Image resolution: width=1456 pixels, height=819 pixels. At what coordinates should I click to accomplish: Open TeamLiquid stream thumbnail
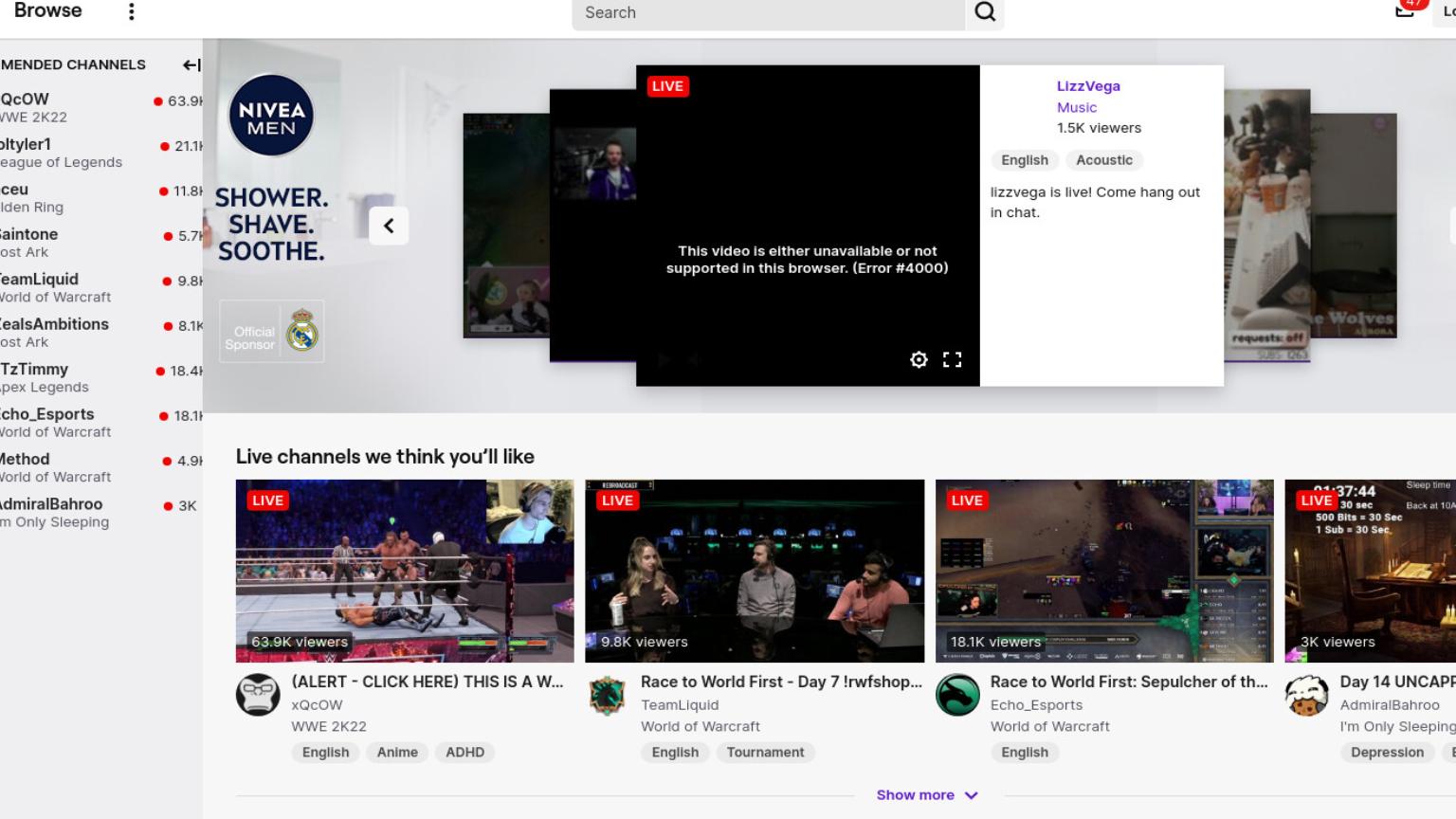pyautogui.click(x=755, y=571)
